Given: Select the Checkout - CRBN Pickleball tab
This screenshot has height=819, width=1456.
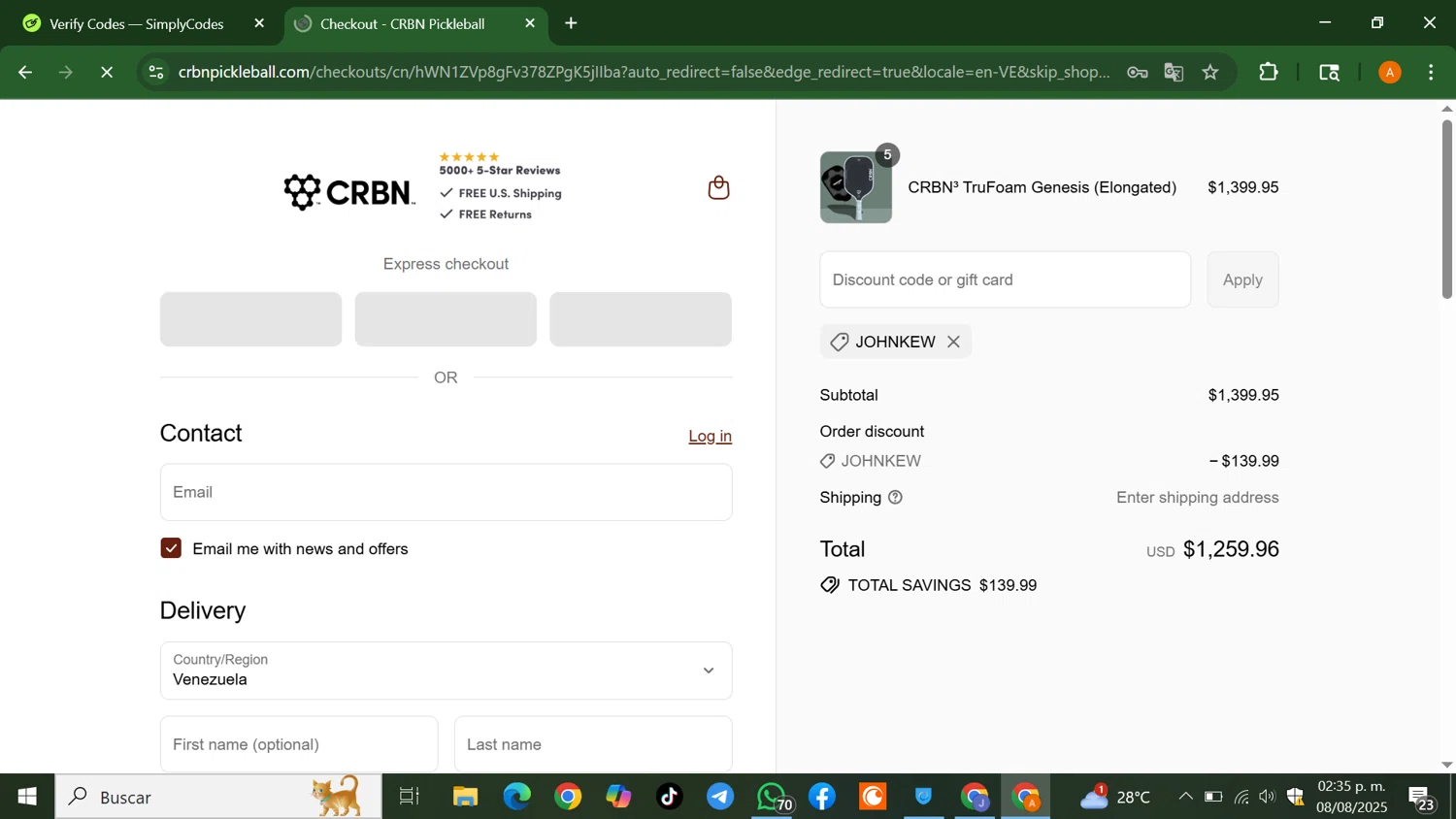Looking at the screenshot, I should (x=415, y=24).
